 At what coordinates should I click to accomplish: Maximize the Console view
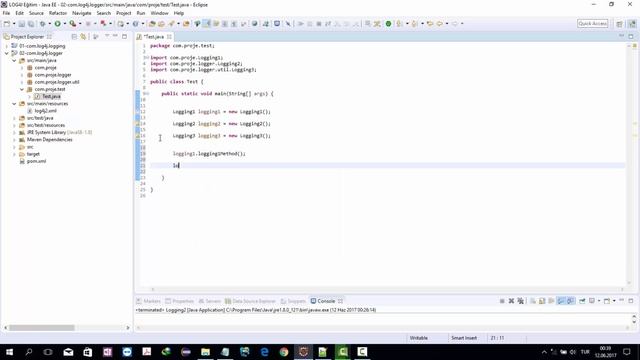[x=631, y=300]
